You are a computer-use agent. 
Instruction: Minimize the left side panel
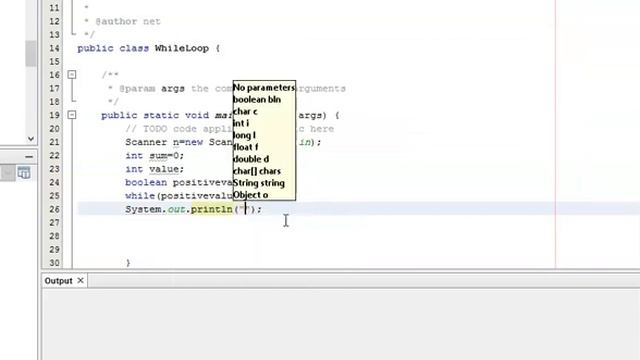pos(29,156)
